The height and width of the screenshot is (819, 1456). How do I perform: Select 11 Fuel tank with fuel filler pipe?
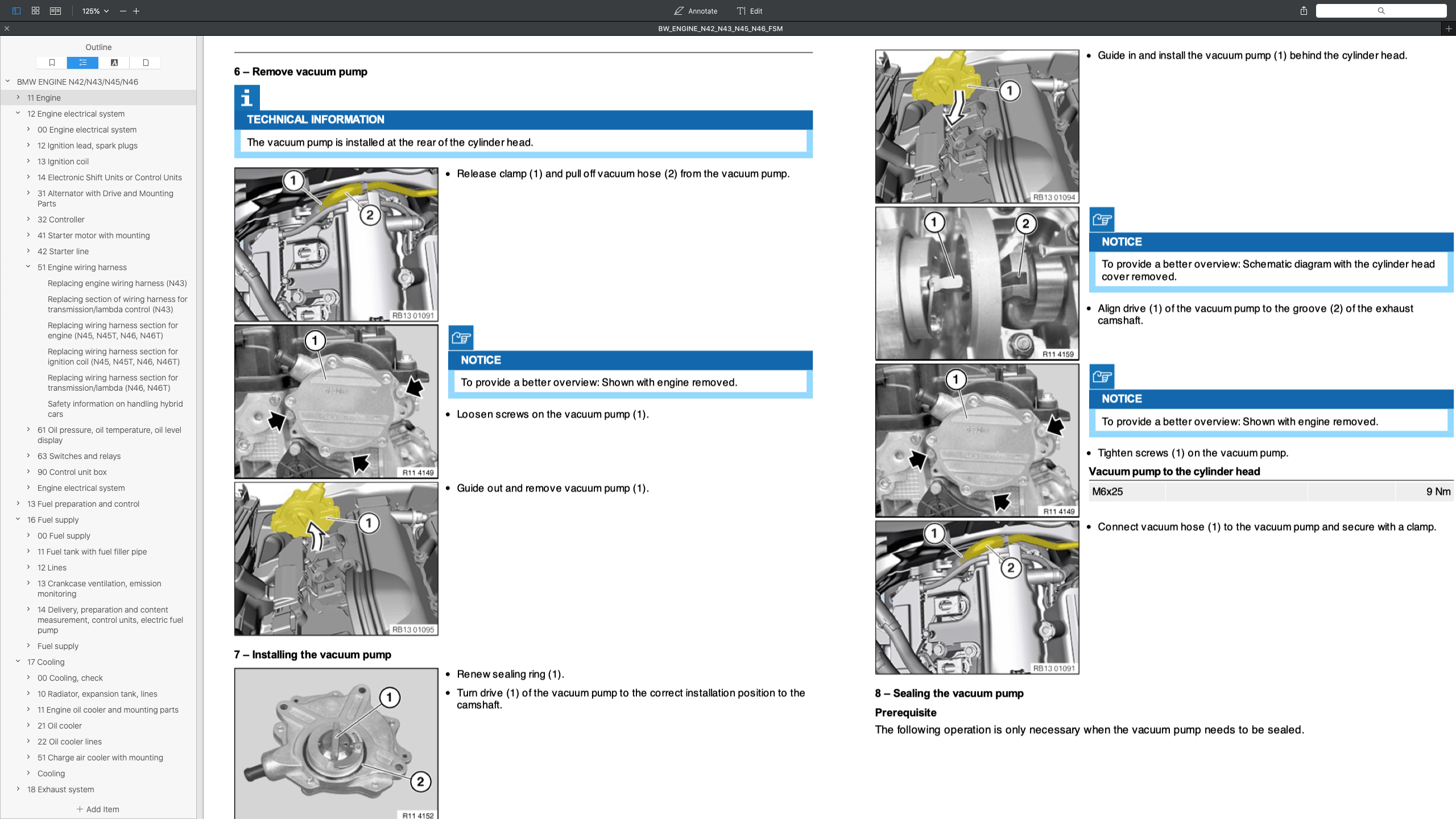pyautogui.click(x=92, y=552)
